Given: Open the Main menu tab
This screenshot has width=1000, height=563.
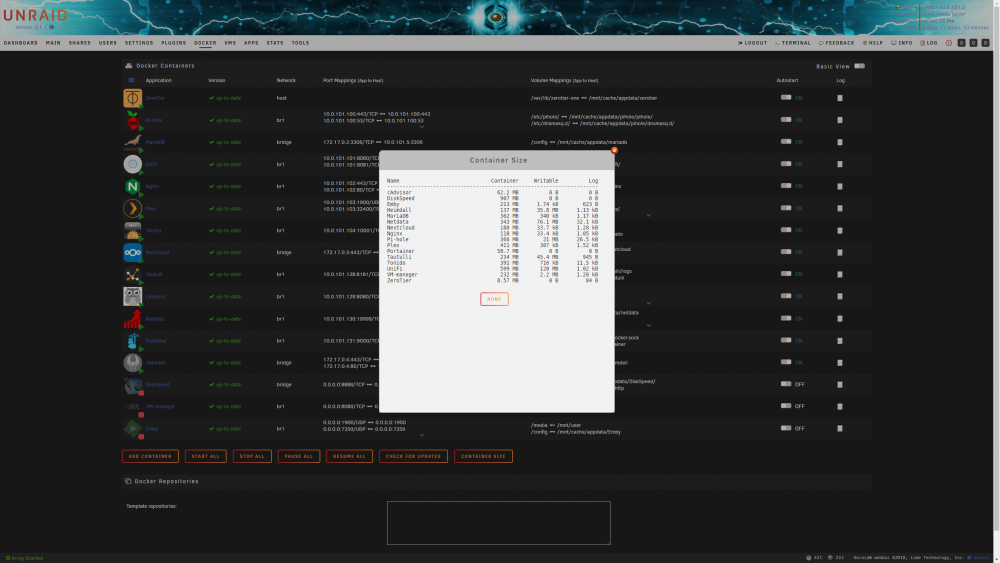Looking at the screenshot, I should [53, 43].
